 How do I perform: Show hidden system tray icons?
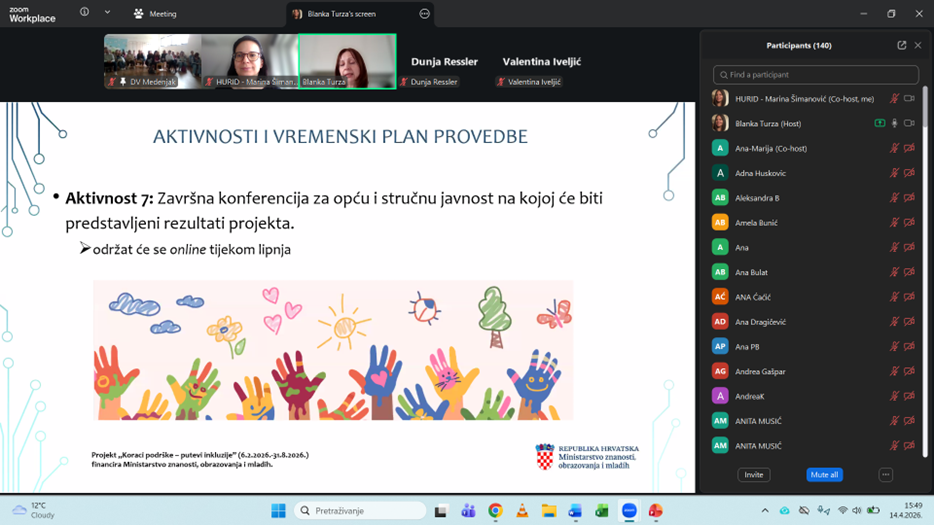tap(765, 511)
